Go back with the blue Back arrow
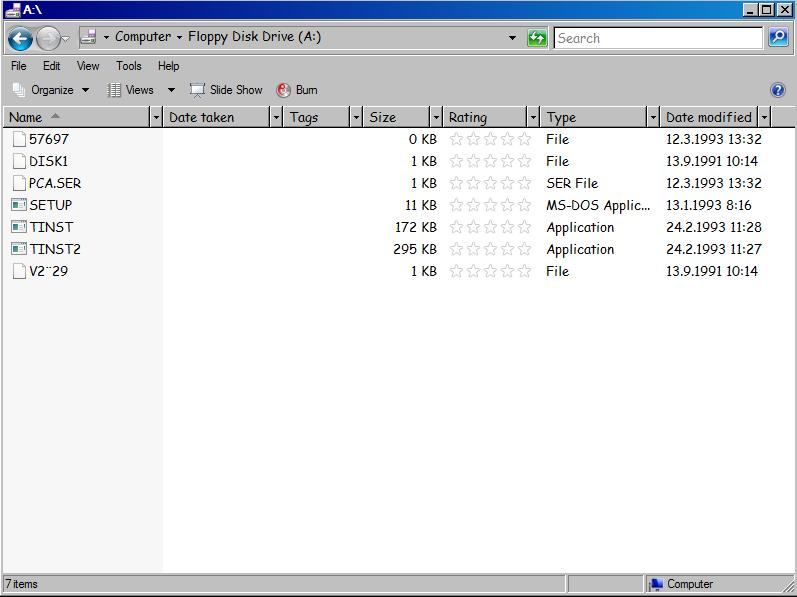Image resolution: width=797 pixels, height=597 pixels. [x=20, y=39]
